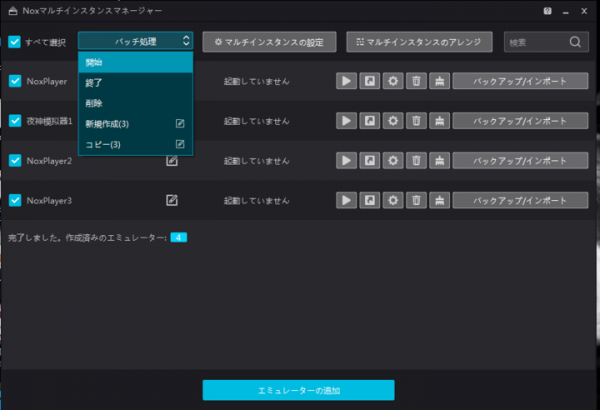Choose コピー(3) from batch menu
This screenshot has width=600, height=410.
[135, 144]
